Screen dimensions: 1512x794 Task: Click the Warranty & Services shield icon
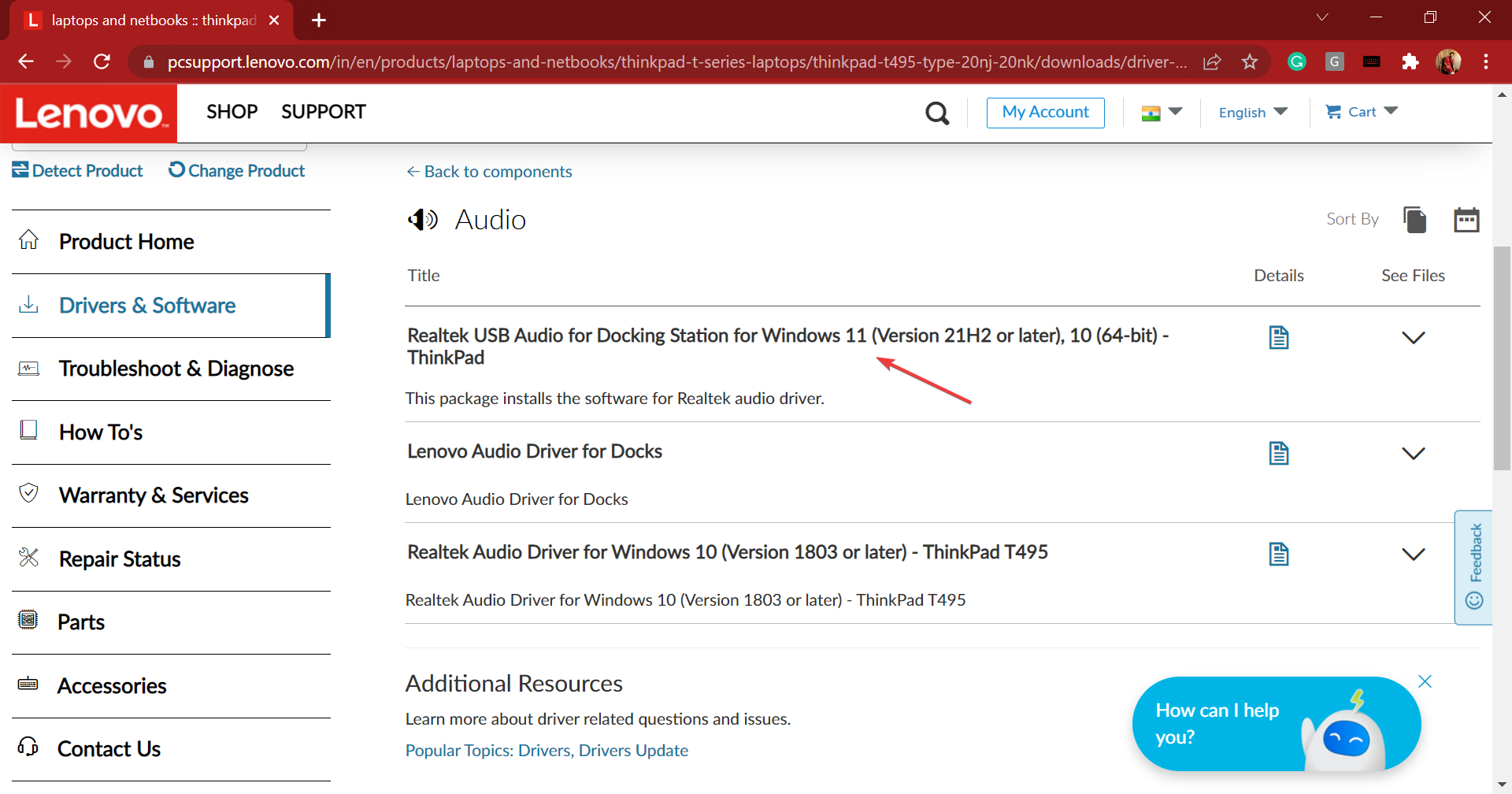click(28, 493)
